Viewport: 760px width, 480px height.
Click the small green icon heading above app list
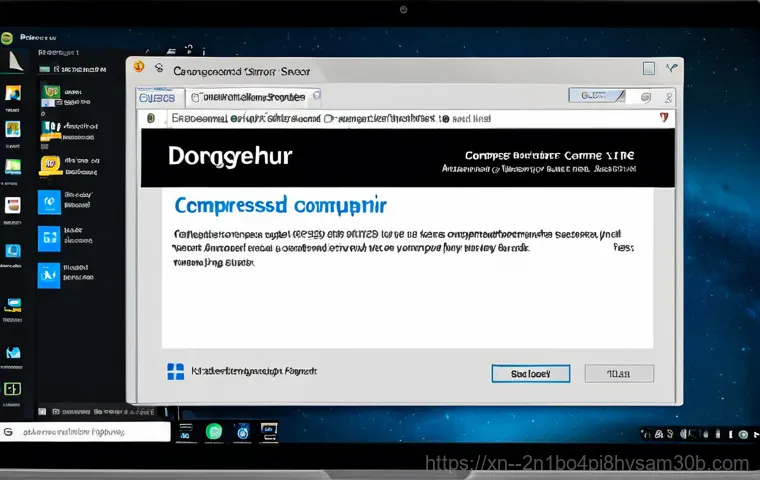tap(45, 69)
